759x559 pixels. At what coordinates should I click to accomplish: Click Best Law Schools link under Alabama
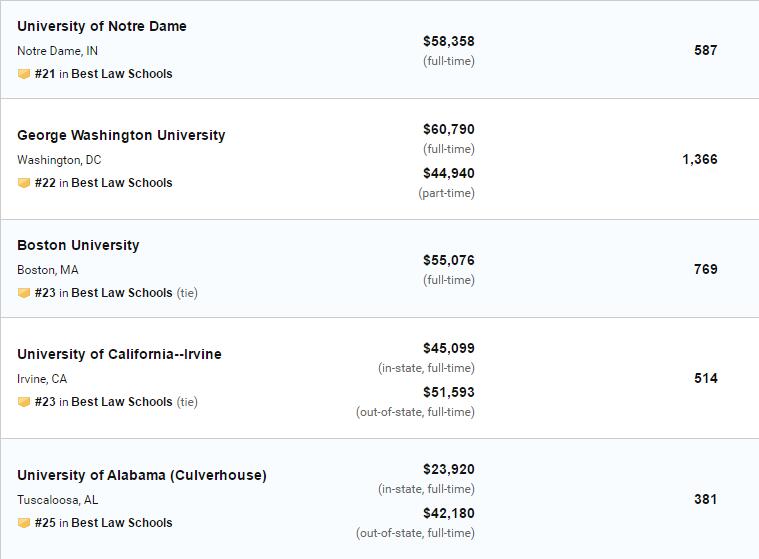(122, 523)
